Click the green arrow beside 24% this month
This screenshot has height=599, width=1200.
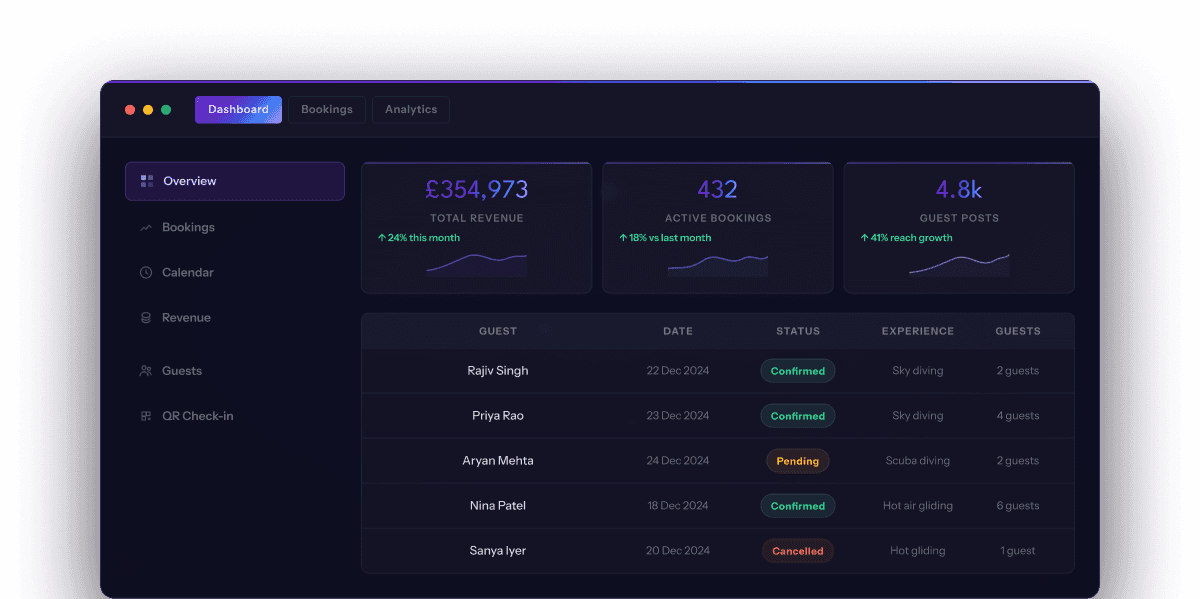381,238
